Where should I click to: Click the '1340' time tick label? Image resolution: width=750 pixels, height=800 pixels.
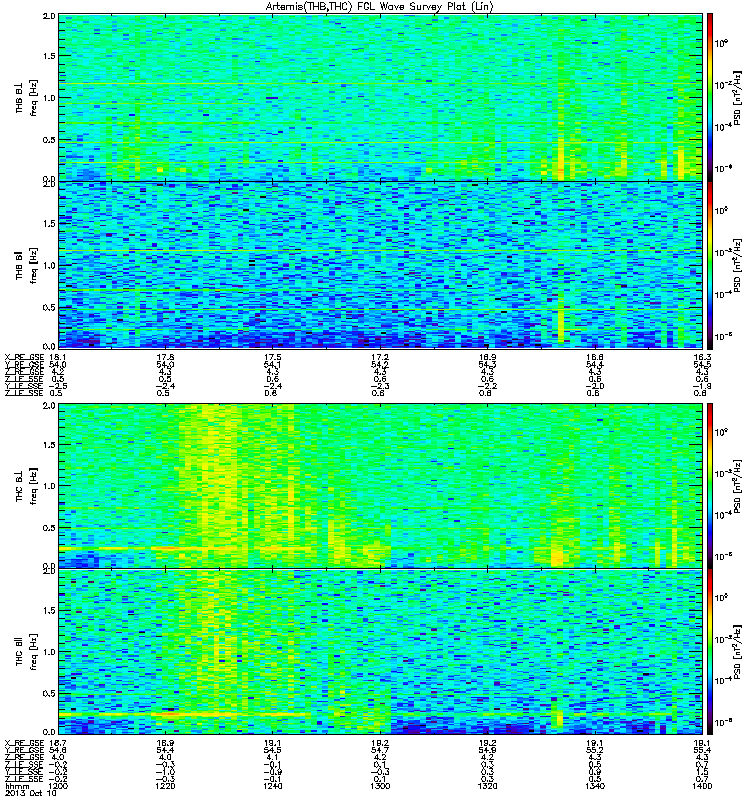click(x=594, y=786)
